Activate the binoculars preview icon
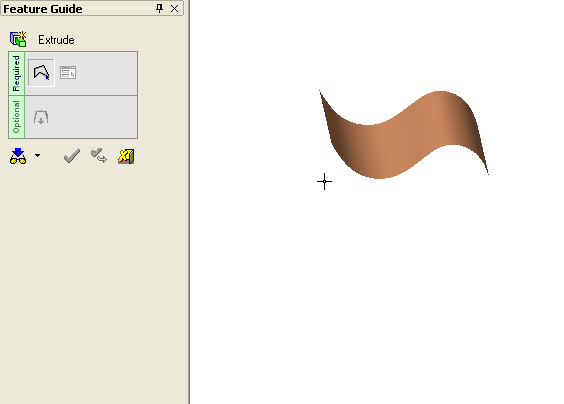Image resolution: width=564 pixels, height=404 pixels. tap(18, 156)
